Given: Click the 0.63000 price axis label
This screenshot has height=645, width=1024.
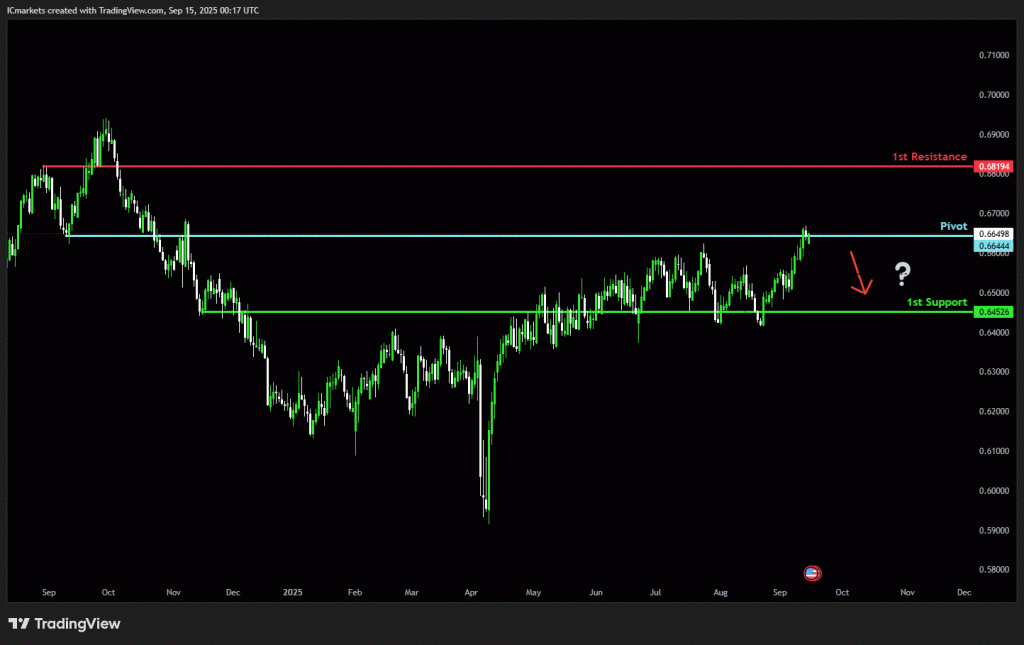Looking at the screenshot, I should pyautogui.click(x=994, y=371).
